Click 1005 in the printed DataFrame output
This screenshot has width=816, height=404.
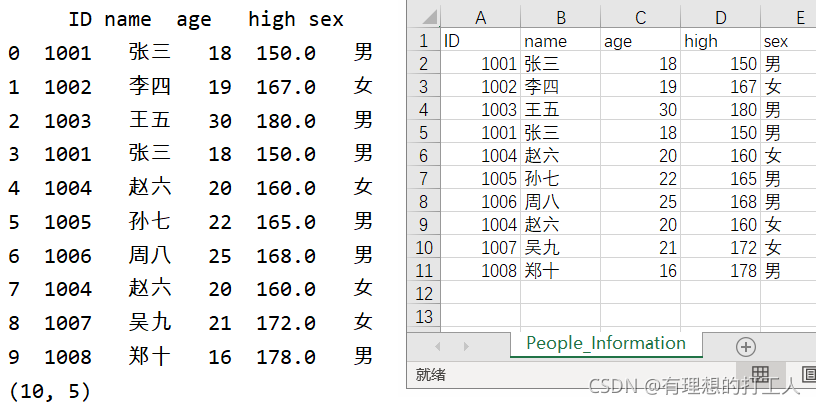pos(68,222)
